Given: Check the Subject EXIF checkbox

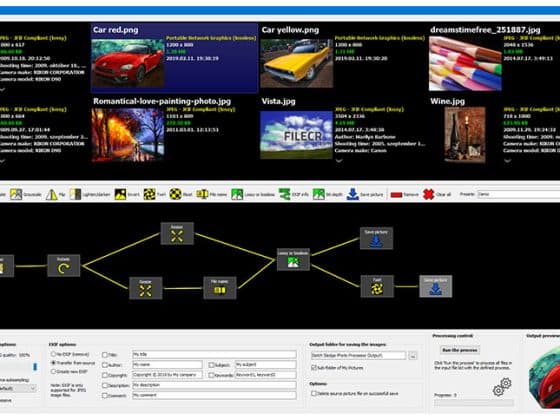Looking at the screenshot, I should tap(211, 365).
